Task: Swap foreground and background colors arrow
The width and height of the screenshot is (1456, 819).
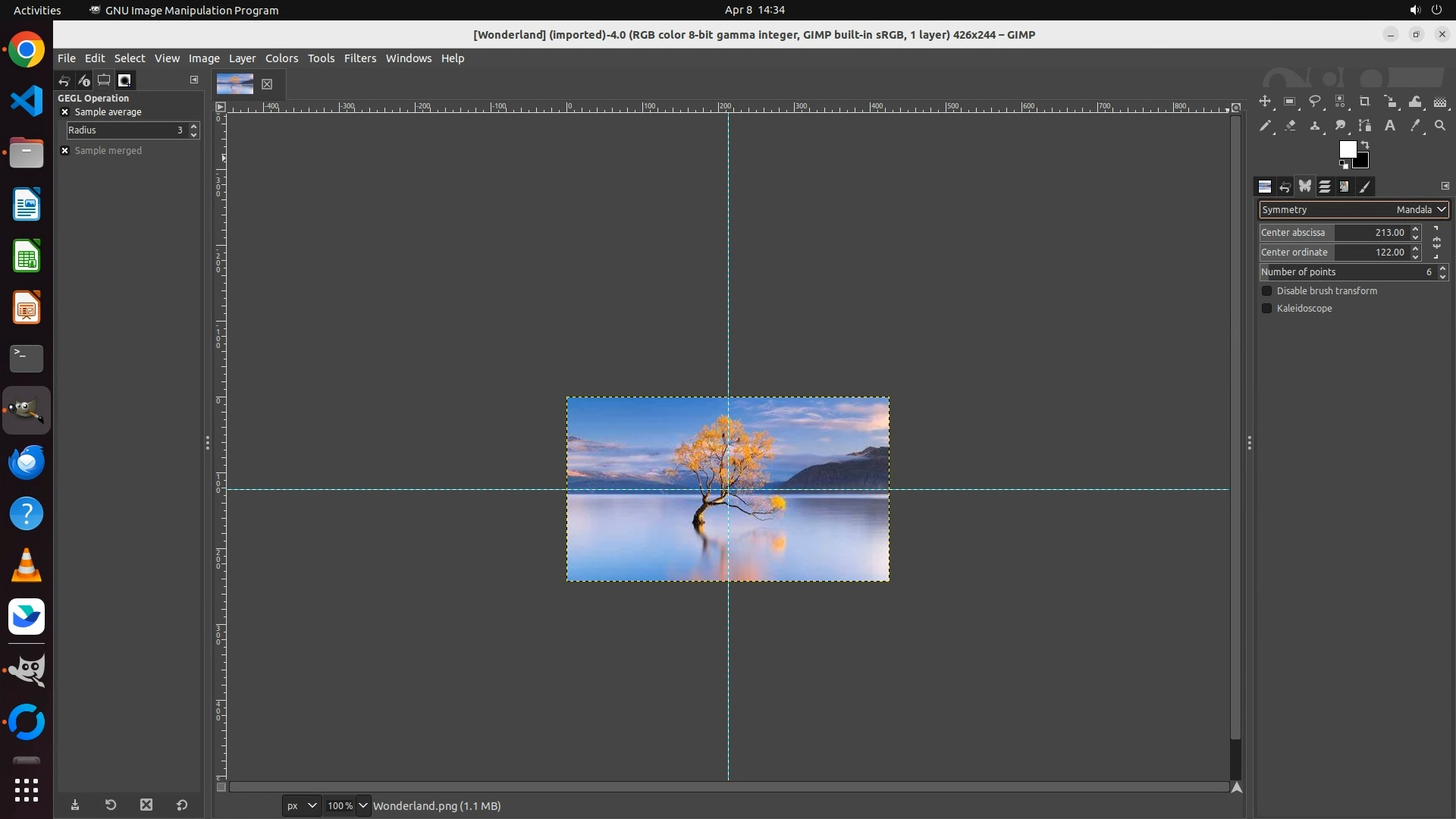Action: coord(1365,144)
